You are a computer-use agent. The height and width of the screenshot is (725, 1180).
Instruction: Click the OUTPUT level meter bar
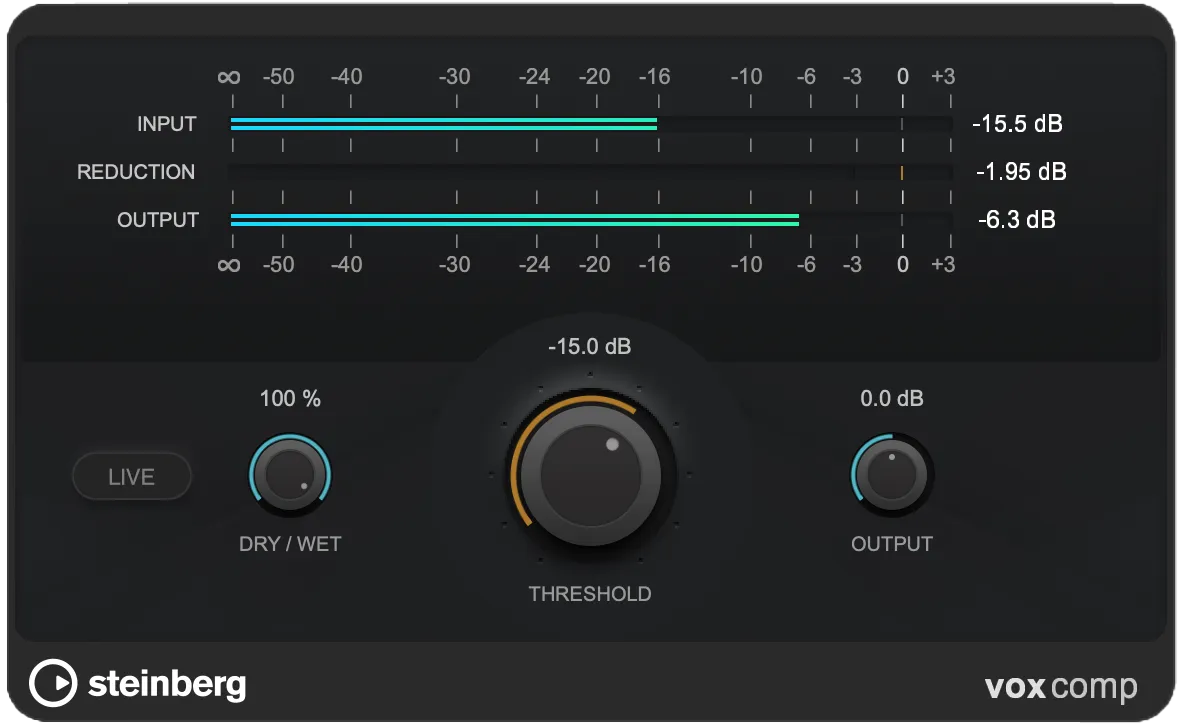590,220
